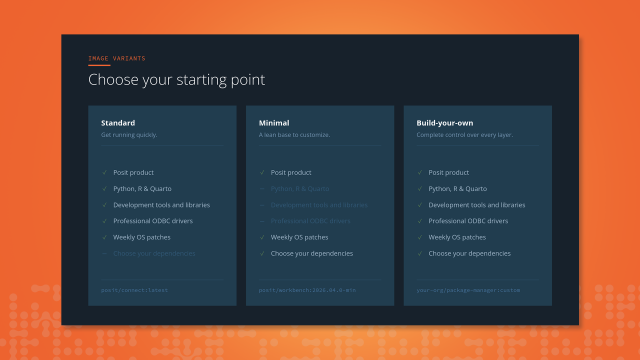Click the posit/workbench:2026.04.0-min image tag

307,290
